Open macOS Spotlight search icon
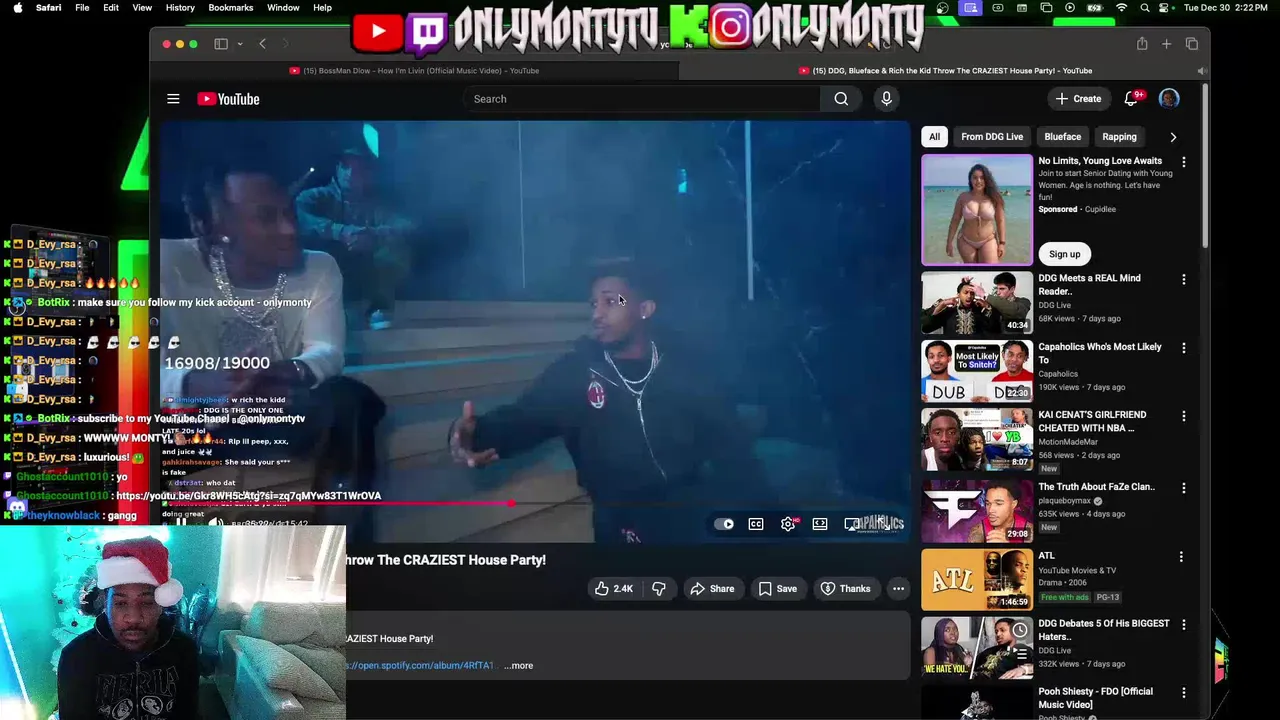 (x=1144, y=8)
